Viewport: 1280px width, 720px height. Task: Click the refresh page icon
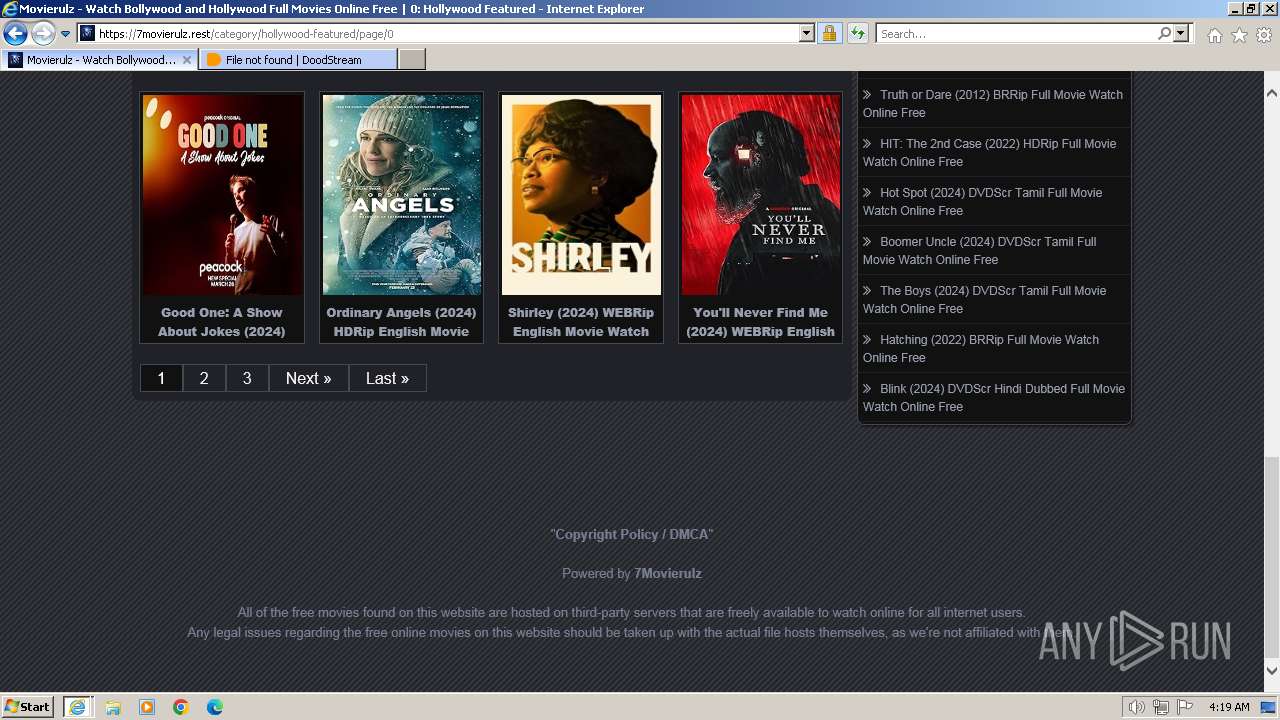click(x=857, y=33)
